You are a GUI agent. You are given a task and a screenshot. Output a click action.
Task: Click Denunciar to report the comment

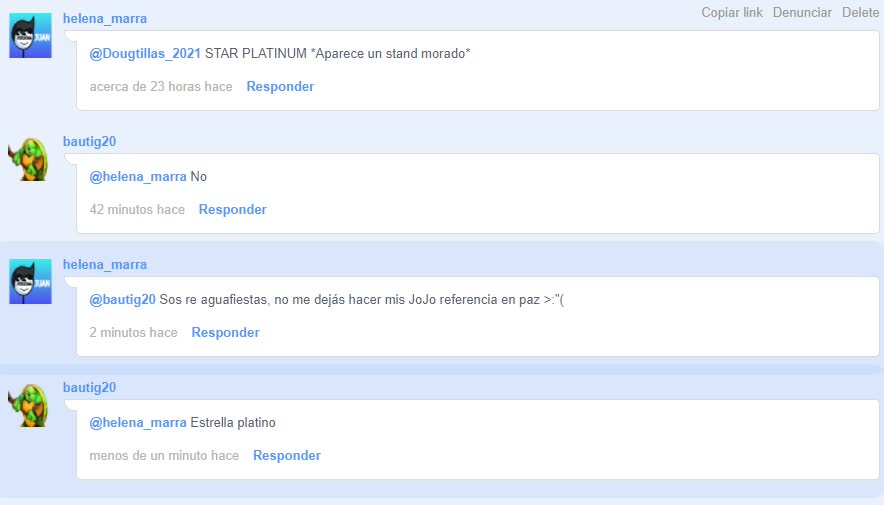coord(802,12)
